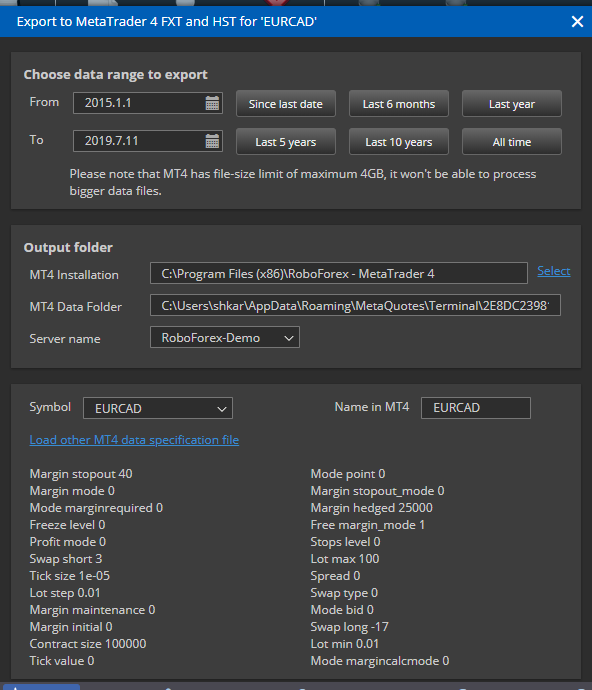Click the Margin hedged 25000 value
Screen dimensions: 592x690
[x=371, y=508]
